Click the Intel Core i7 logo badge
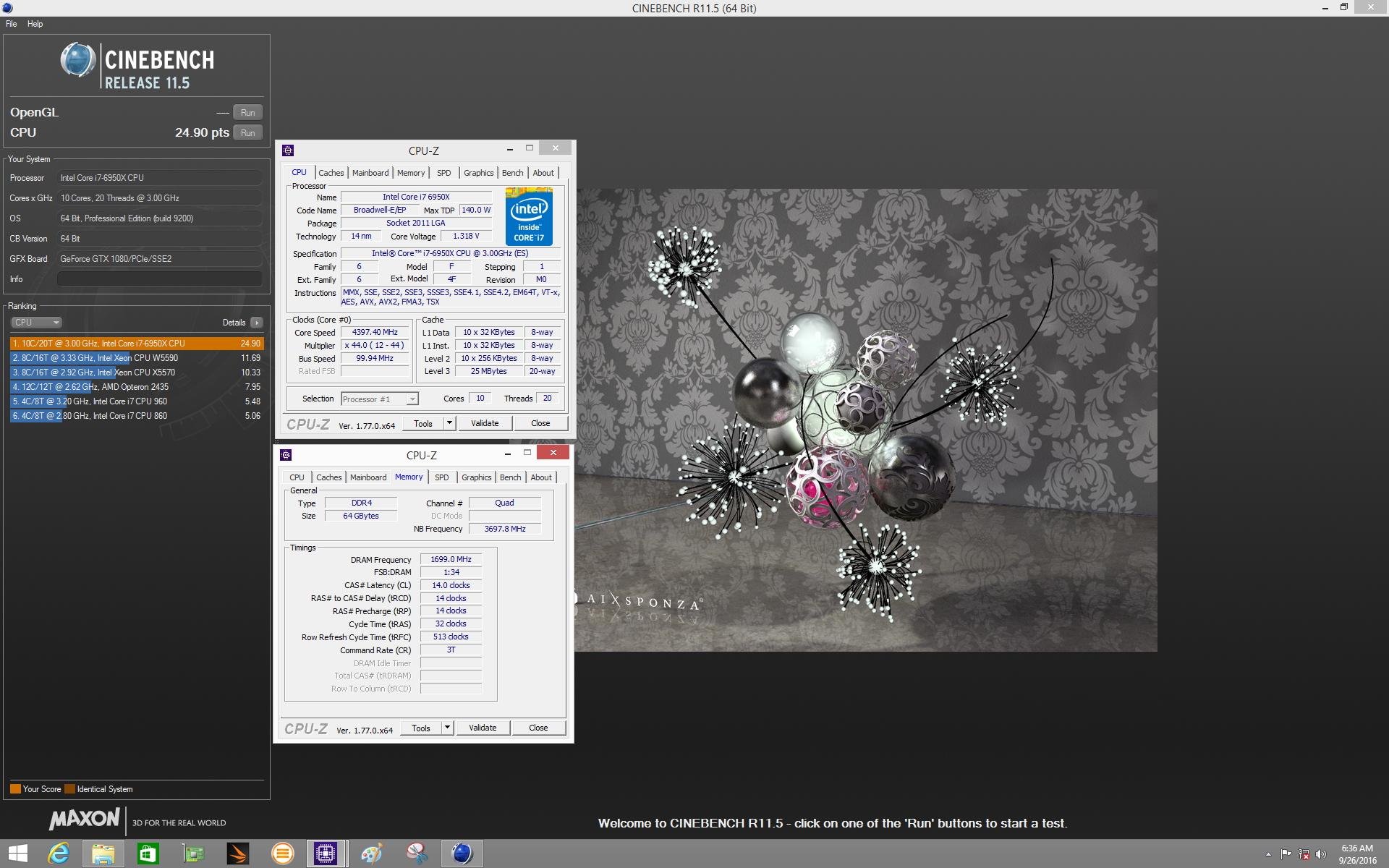The width and height of the screenshot is (1389, 868). 529,216
